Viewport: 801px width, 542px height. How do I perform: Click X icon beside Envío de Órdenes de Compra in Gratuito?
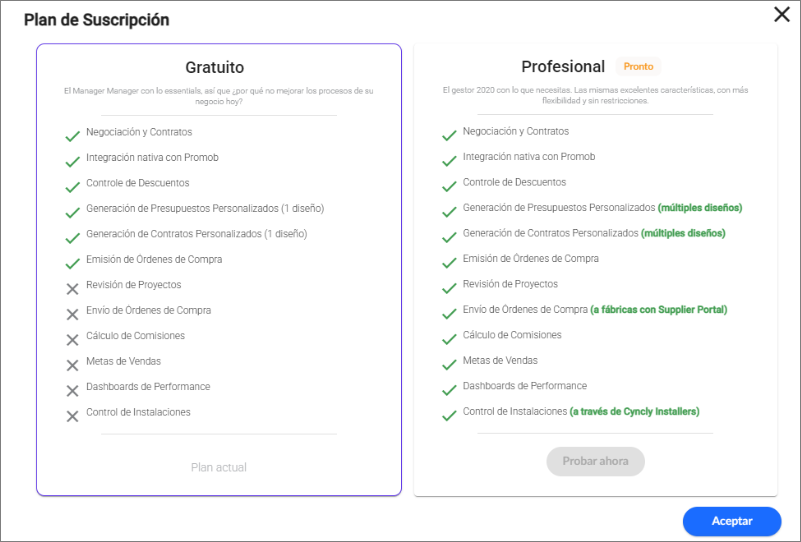[x=73, y=314]
